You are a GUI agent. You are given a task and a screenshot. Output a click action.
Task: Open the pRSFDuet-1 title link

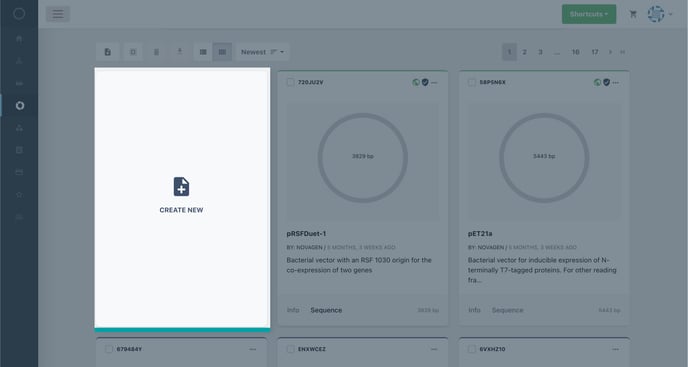coord(306,234)
